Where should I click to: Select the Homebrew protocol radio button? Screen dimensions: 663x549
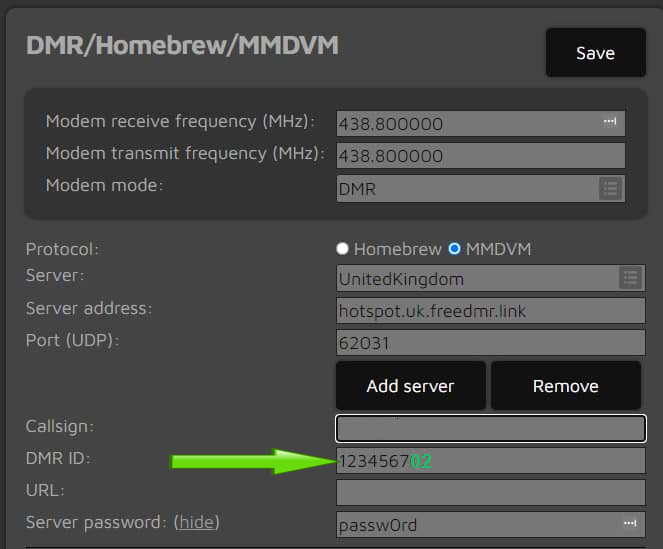[342, 249]
